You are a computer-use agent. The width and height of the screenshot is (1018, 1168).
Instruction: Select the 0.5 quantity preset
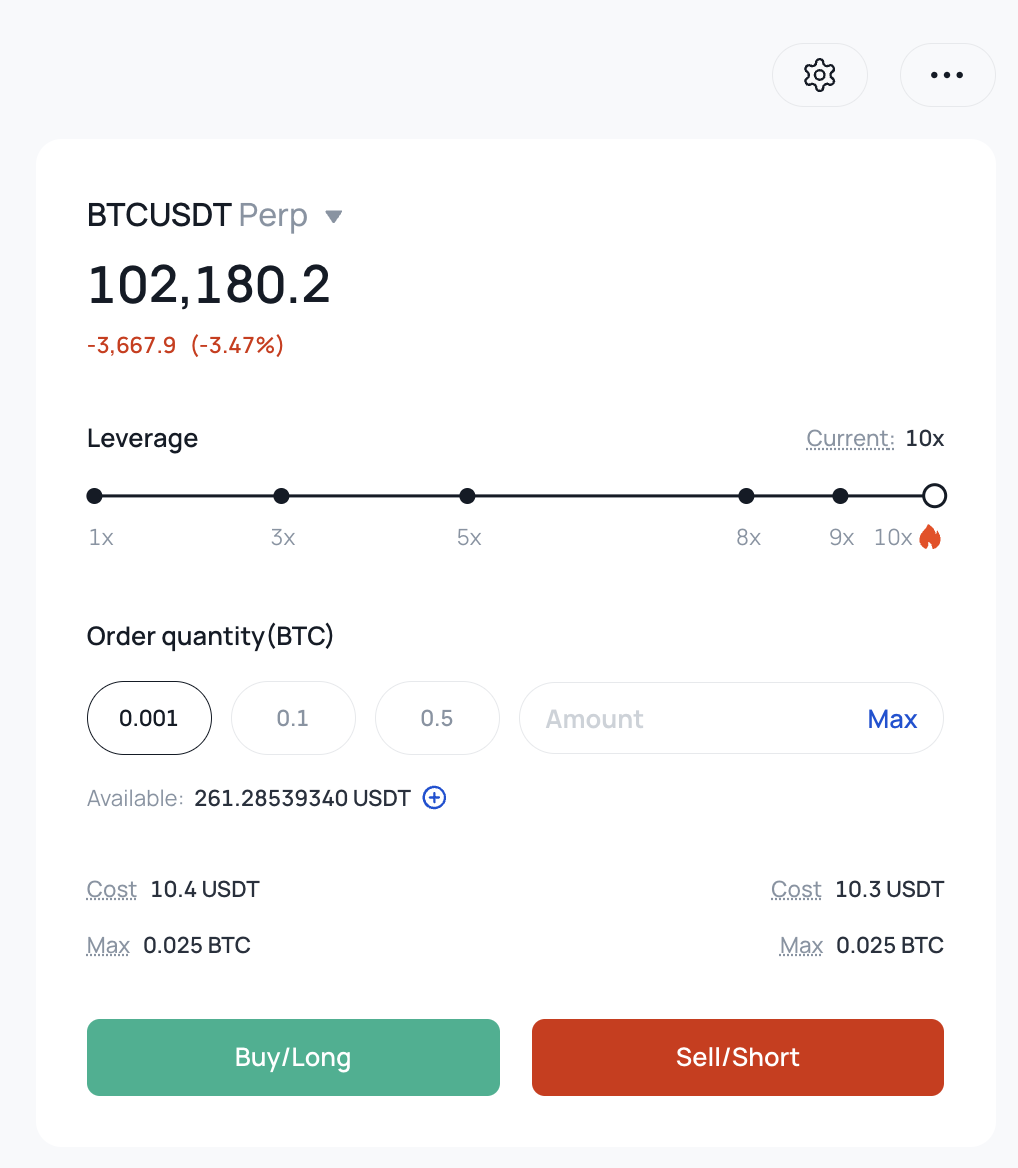(437, 718)
